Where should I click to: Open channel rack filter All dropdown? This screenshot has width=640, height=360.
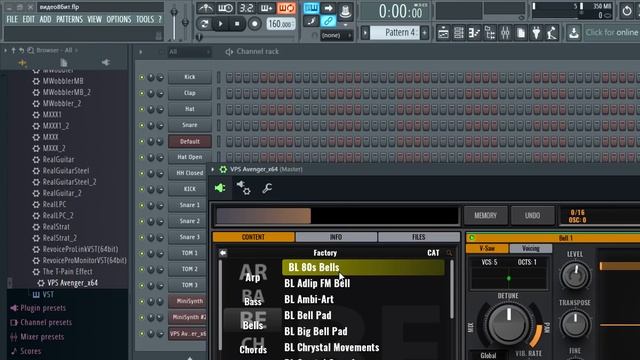pyautogui.click(x=189, y=52)
